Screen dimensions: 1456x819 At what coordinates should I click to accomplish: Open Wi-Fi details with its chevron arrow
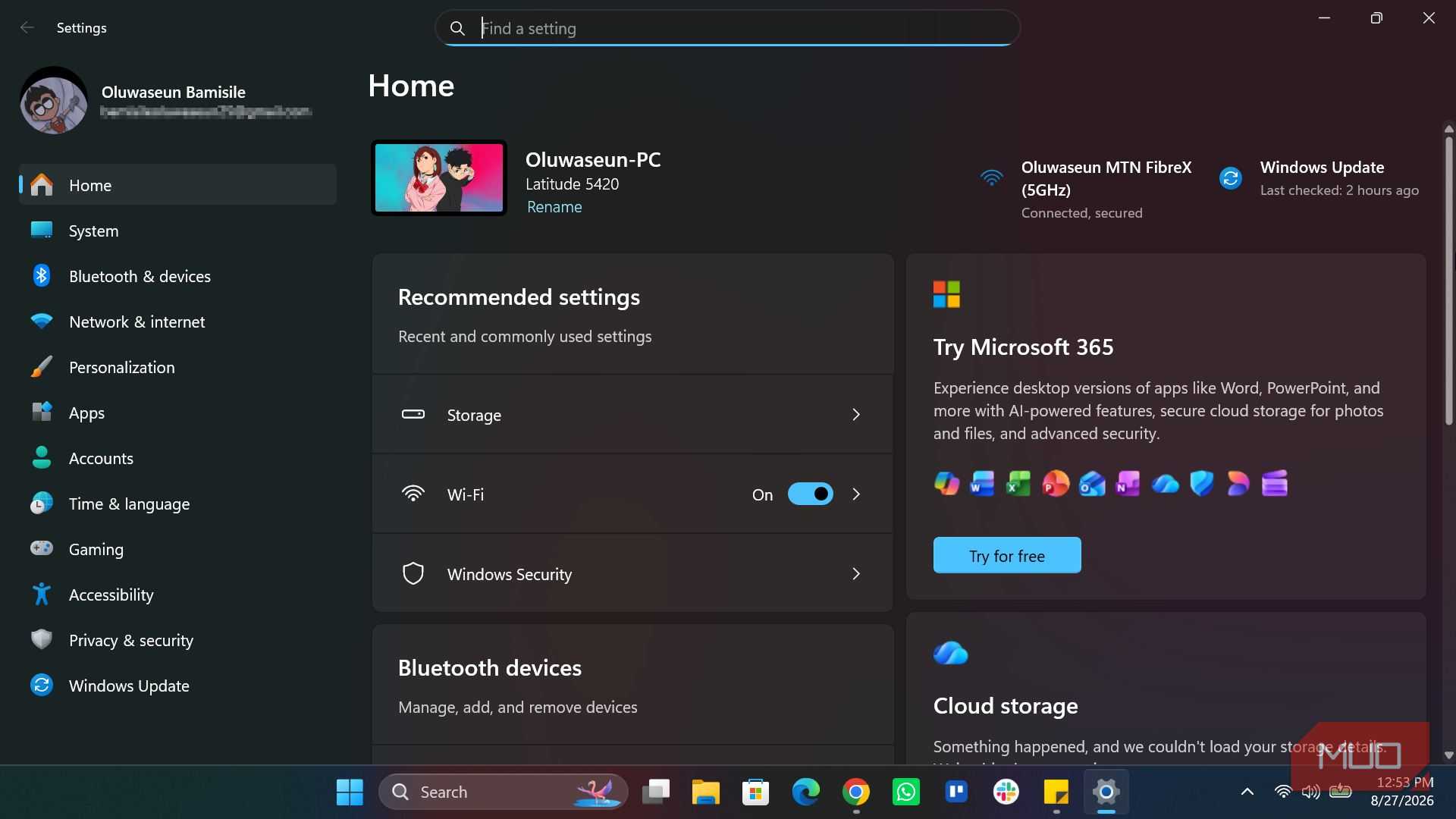tap(856, 494)
